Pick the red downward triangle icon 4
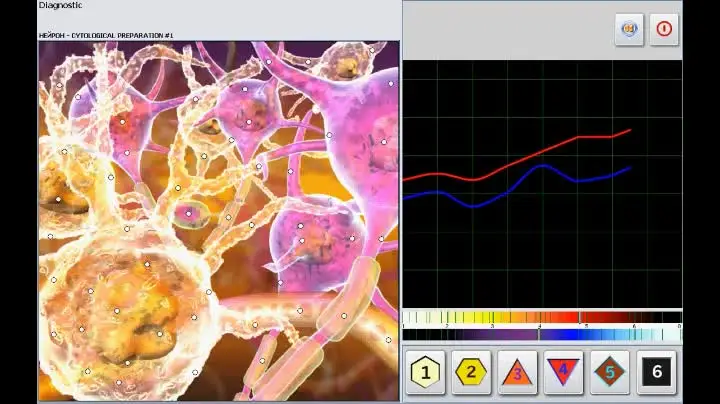Screen dimensions: 720x404 coord(563,372)
